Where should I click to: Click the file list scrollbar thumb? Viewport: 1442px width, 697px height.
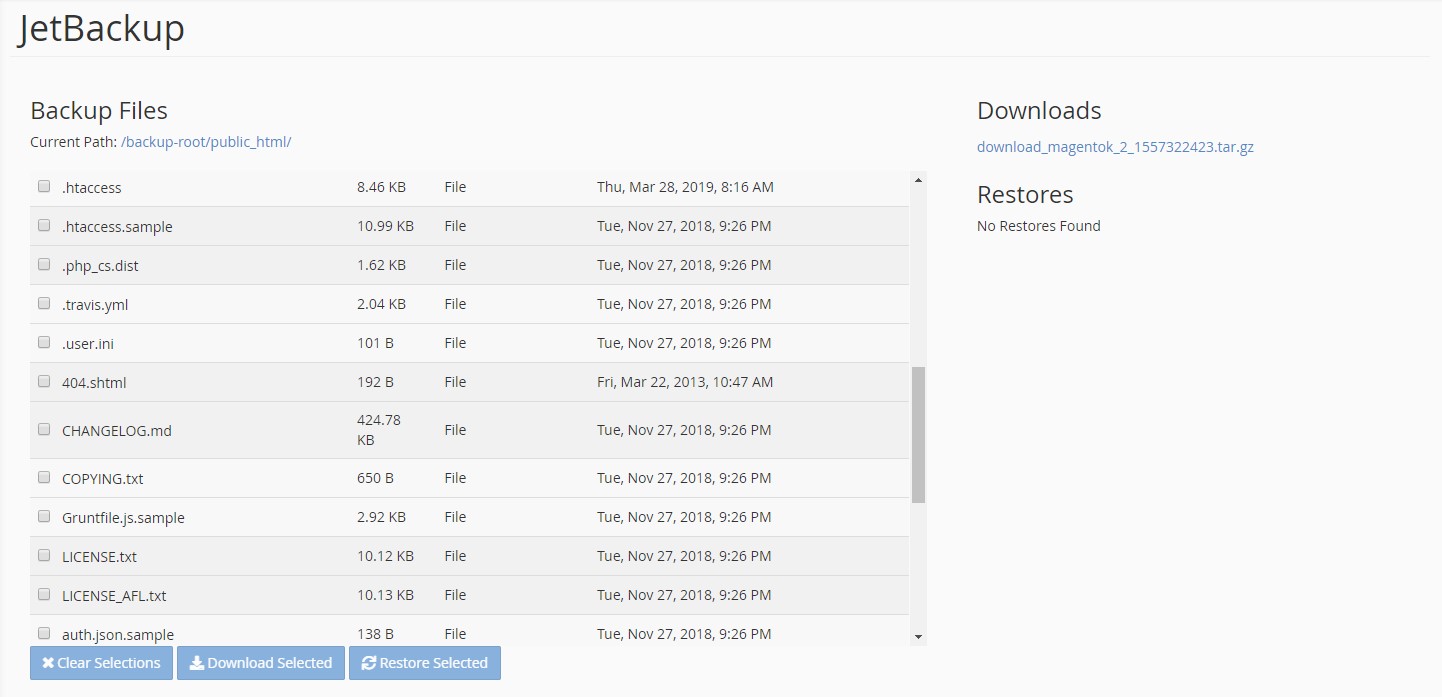[918, 434]
